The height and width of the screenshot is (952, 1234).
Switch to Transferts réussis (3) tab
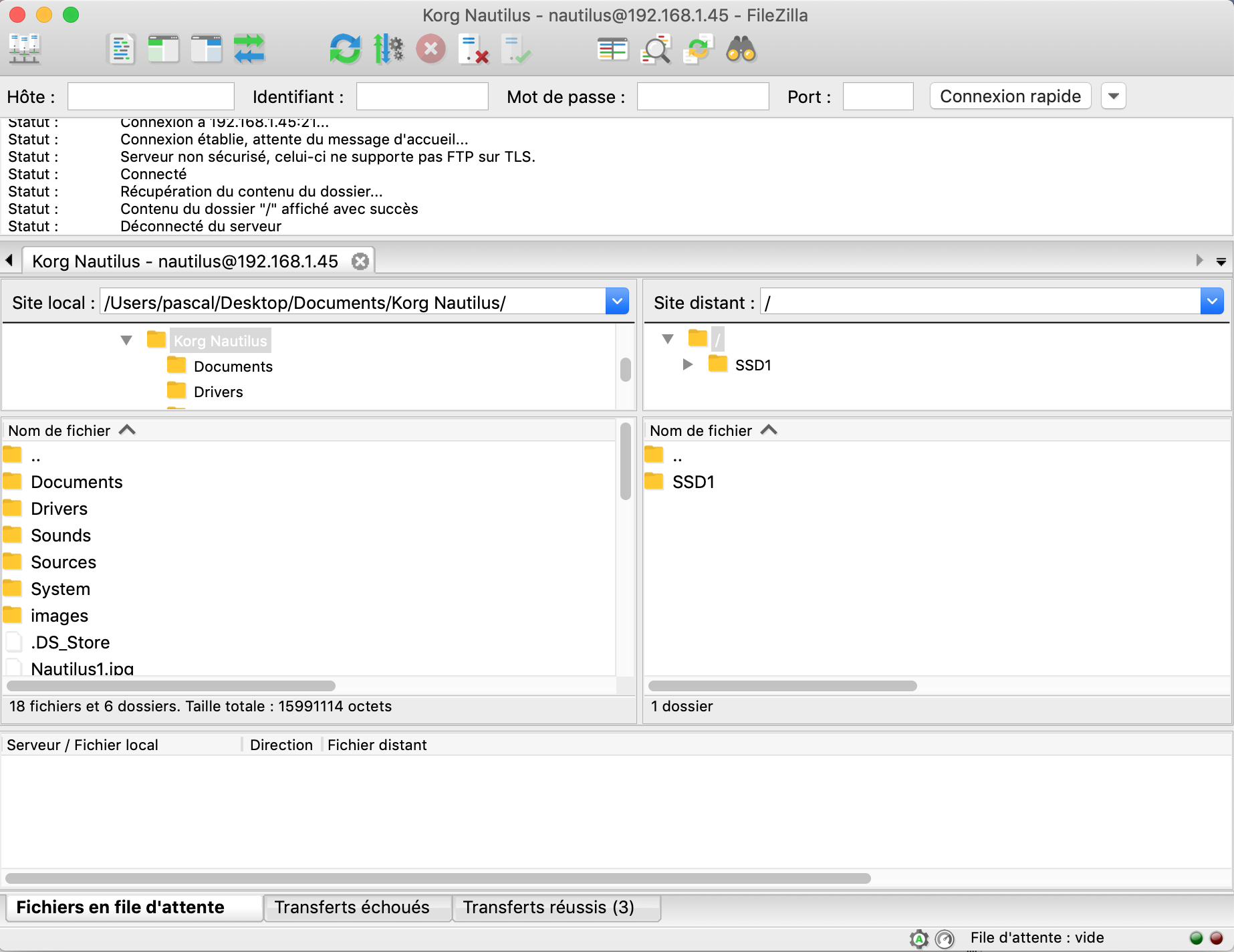[x=557, y=907]
